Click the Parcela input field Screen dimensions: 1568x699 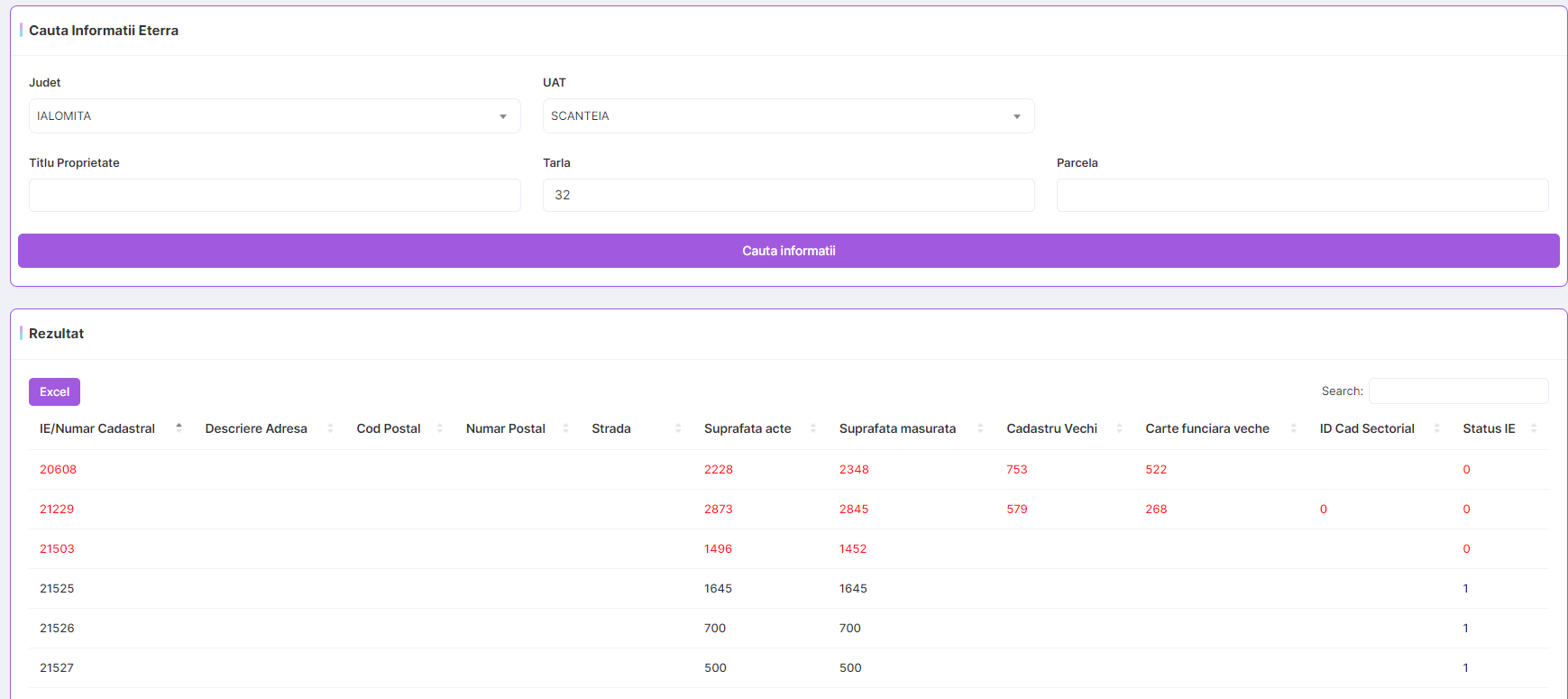1301,196
